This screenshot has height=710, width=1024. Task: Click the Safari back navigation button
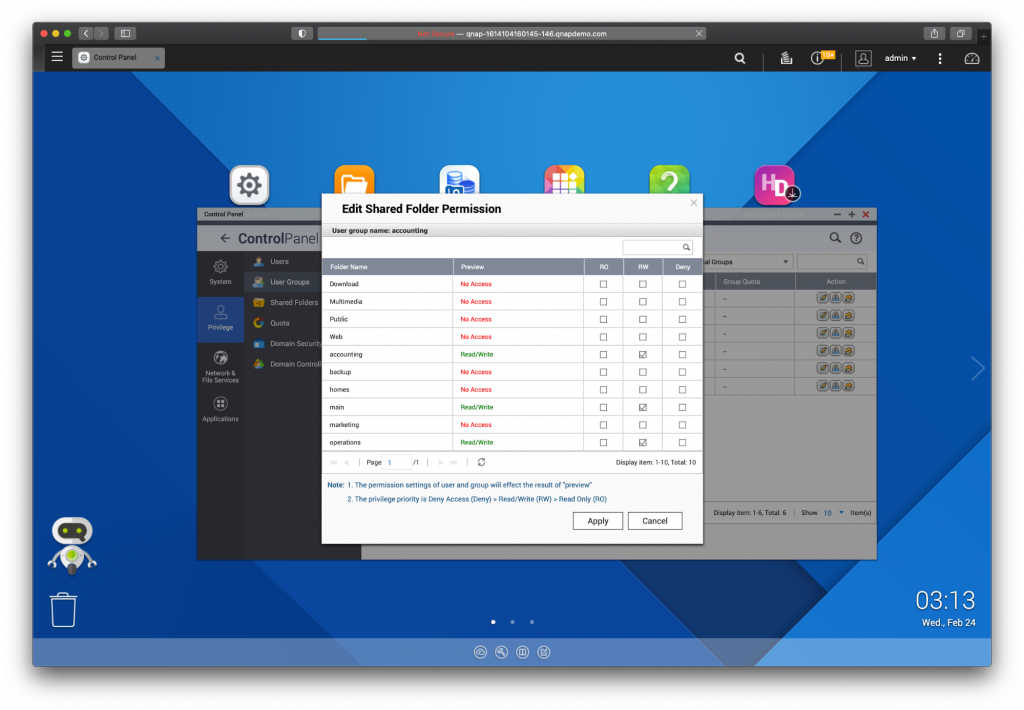pos(86,33)
